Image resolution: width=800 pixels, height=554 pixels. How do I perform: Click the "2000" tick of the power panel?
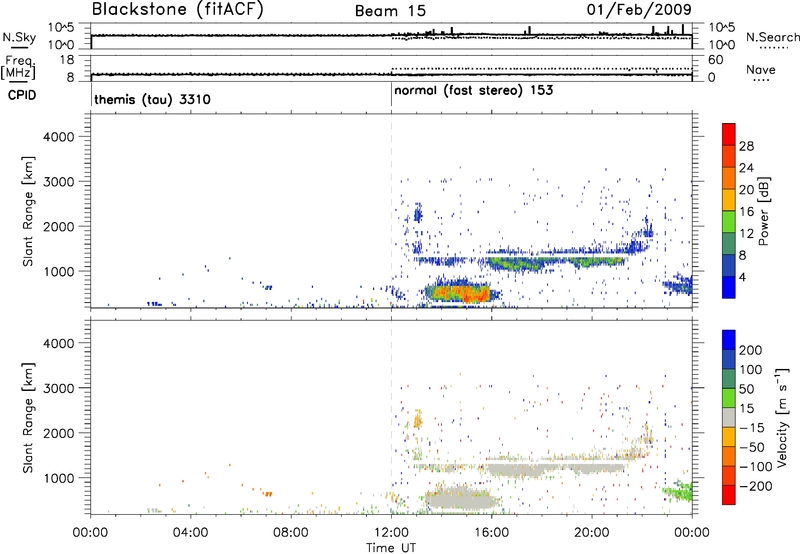tap(59, 226)
